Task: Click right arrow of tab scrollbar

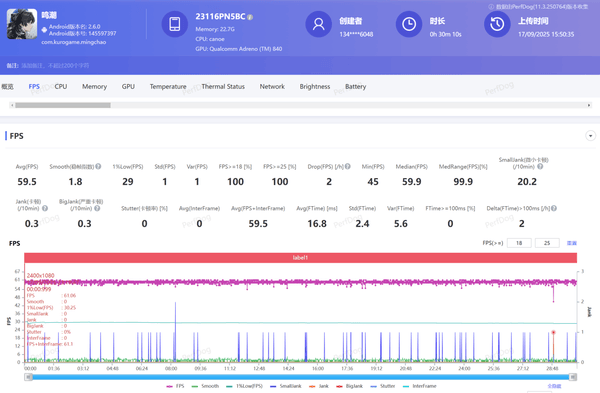Action: coord(589,105)
